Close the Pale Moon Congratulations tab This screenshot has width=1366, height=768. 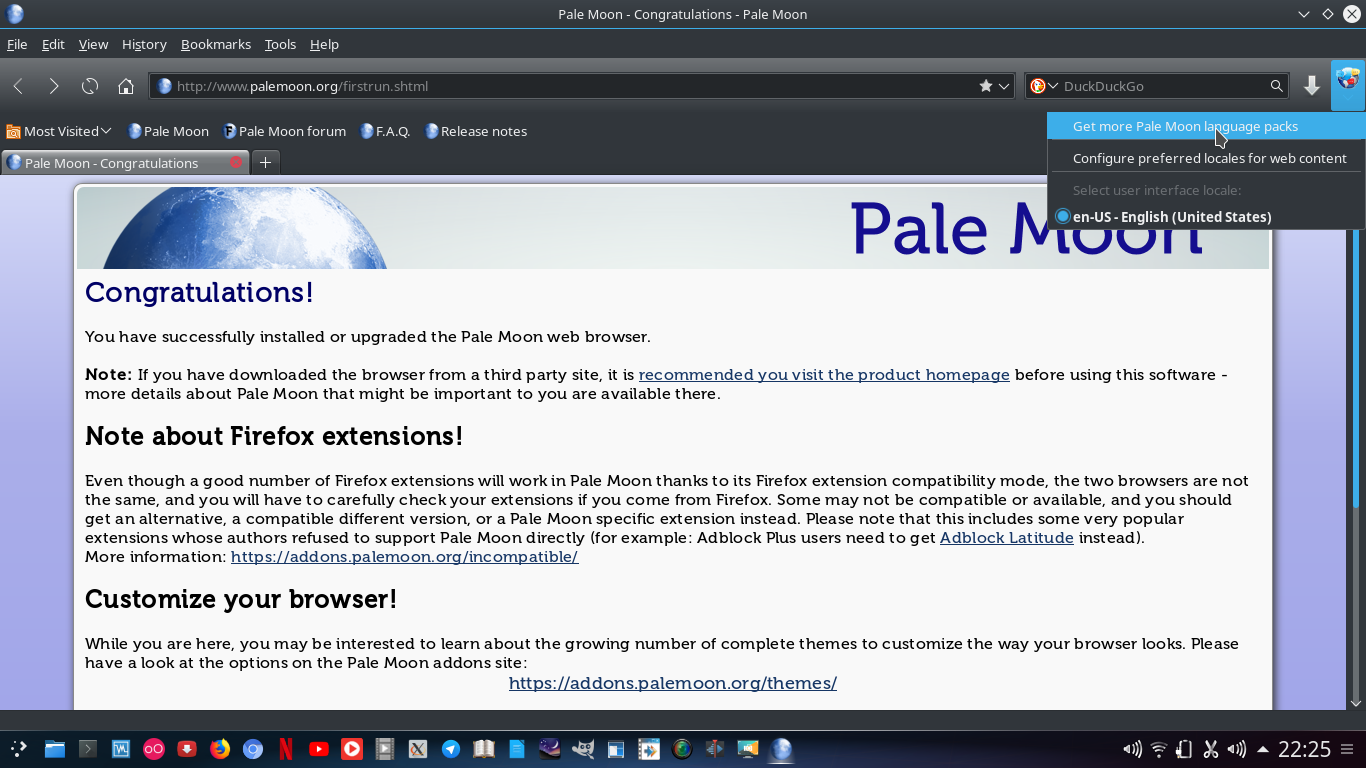point(237,162)
